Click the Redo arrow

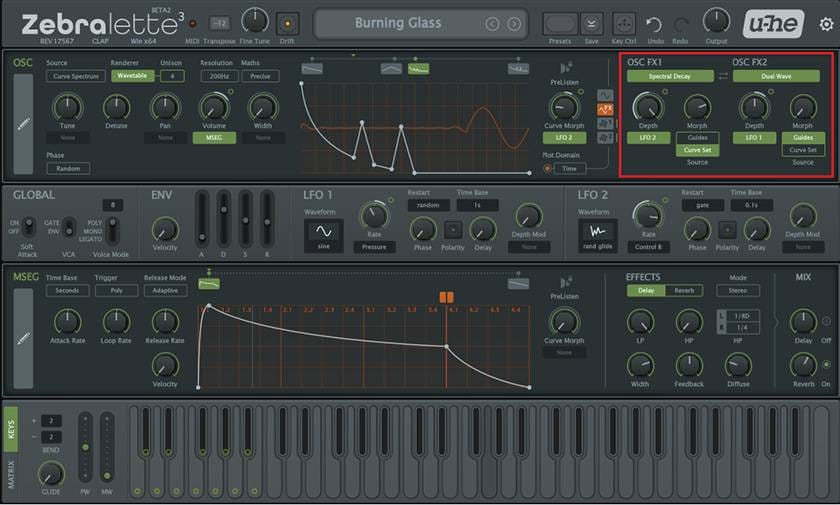pos(680,25)
